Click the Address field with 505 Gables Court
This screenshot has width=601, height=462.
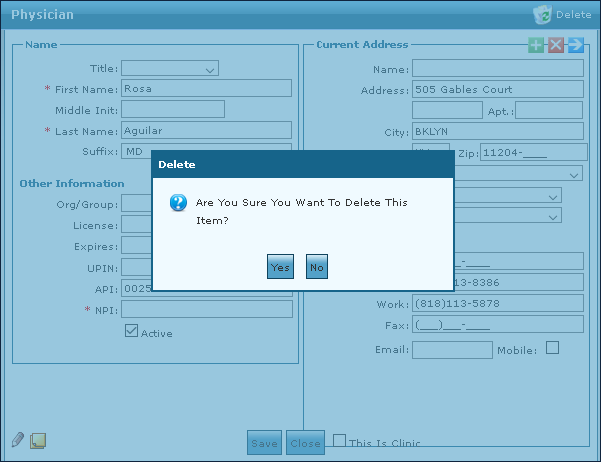pyautogui.click(x=497, y=90)
